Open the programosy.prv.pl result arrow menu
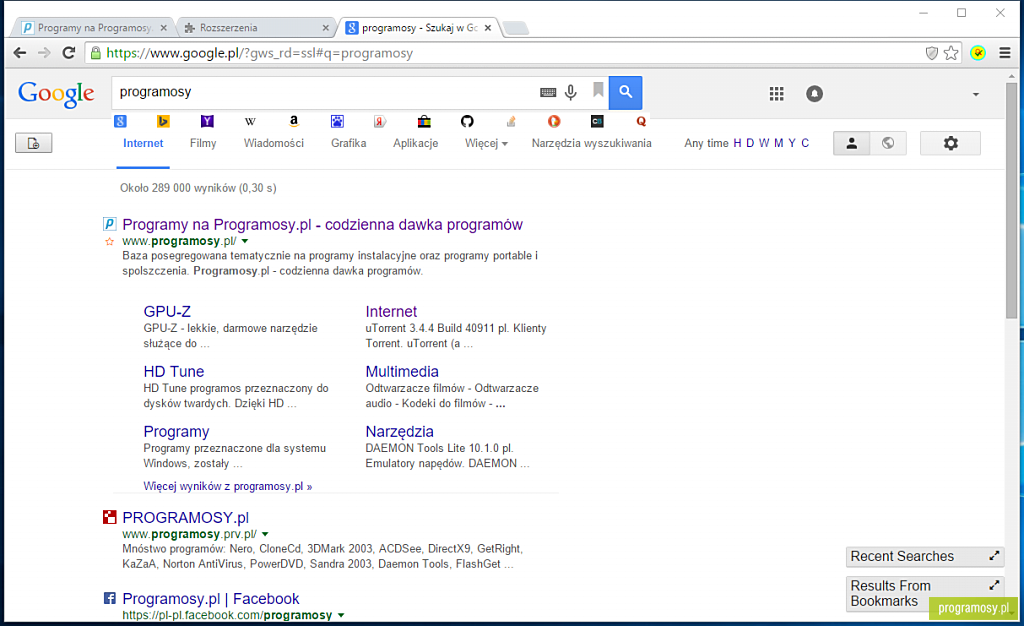Viewport: 1024px width, 626px height. click(265, 534)
